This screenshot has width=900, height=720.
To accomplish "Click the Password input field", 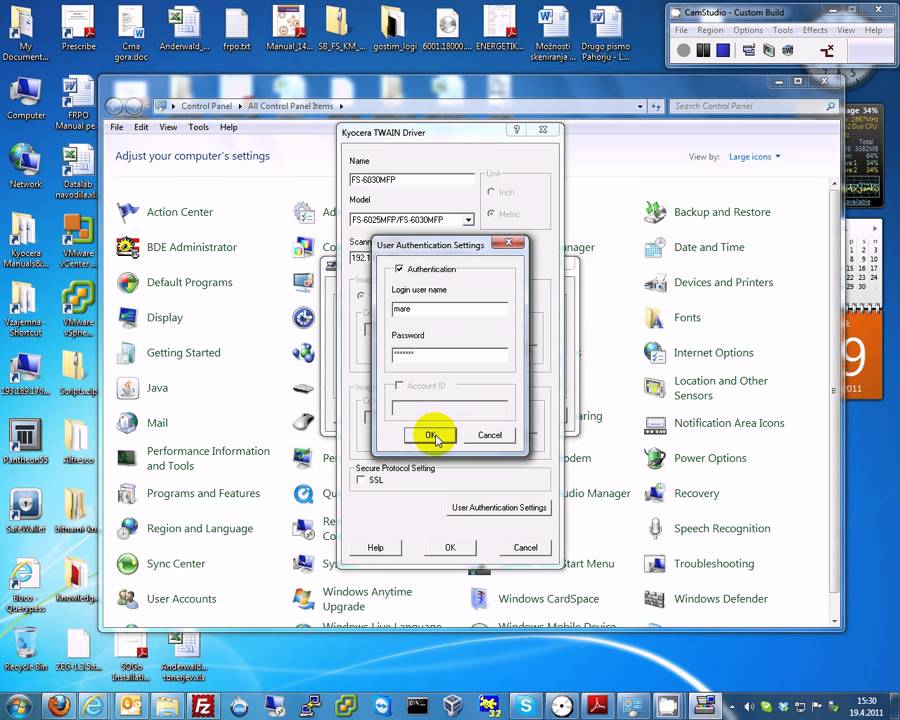I will click(x=449, y=355).
